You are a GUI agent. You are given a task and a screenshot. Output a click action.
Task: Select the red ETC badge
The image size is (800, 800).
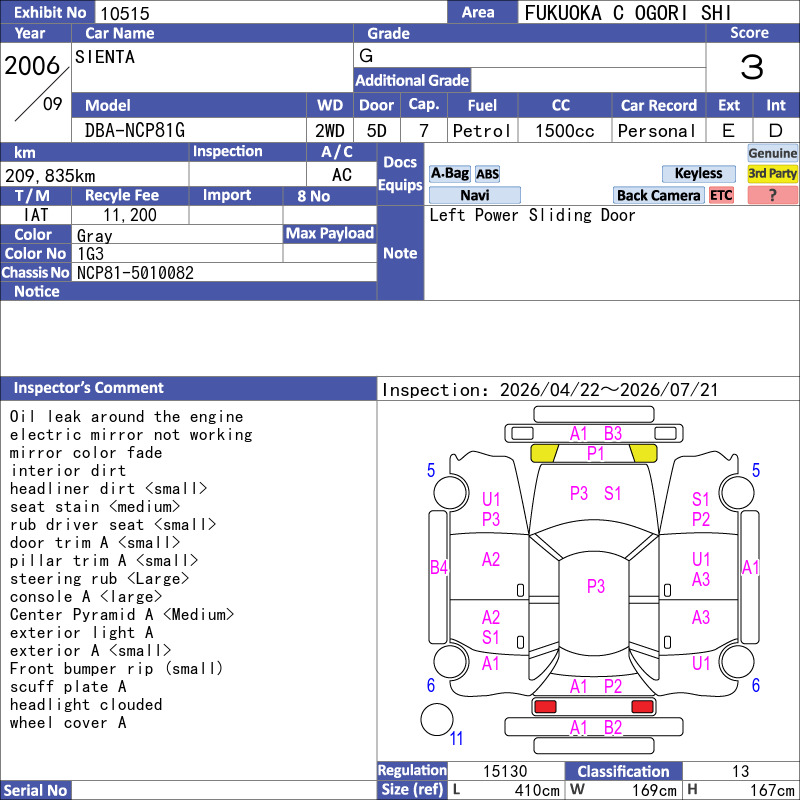click(721, 195)
